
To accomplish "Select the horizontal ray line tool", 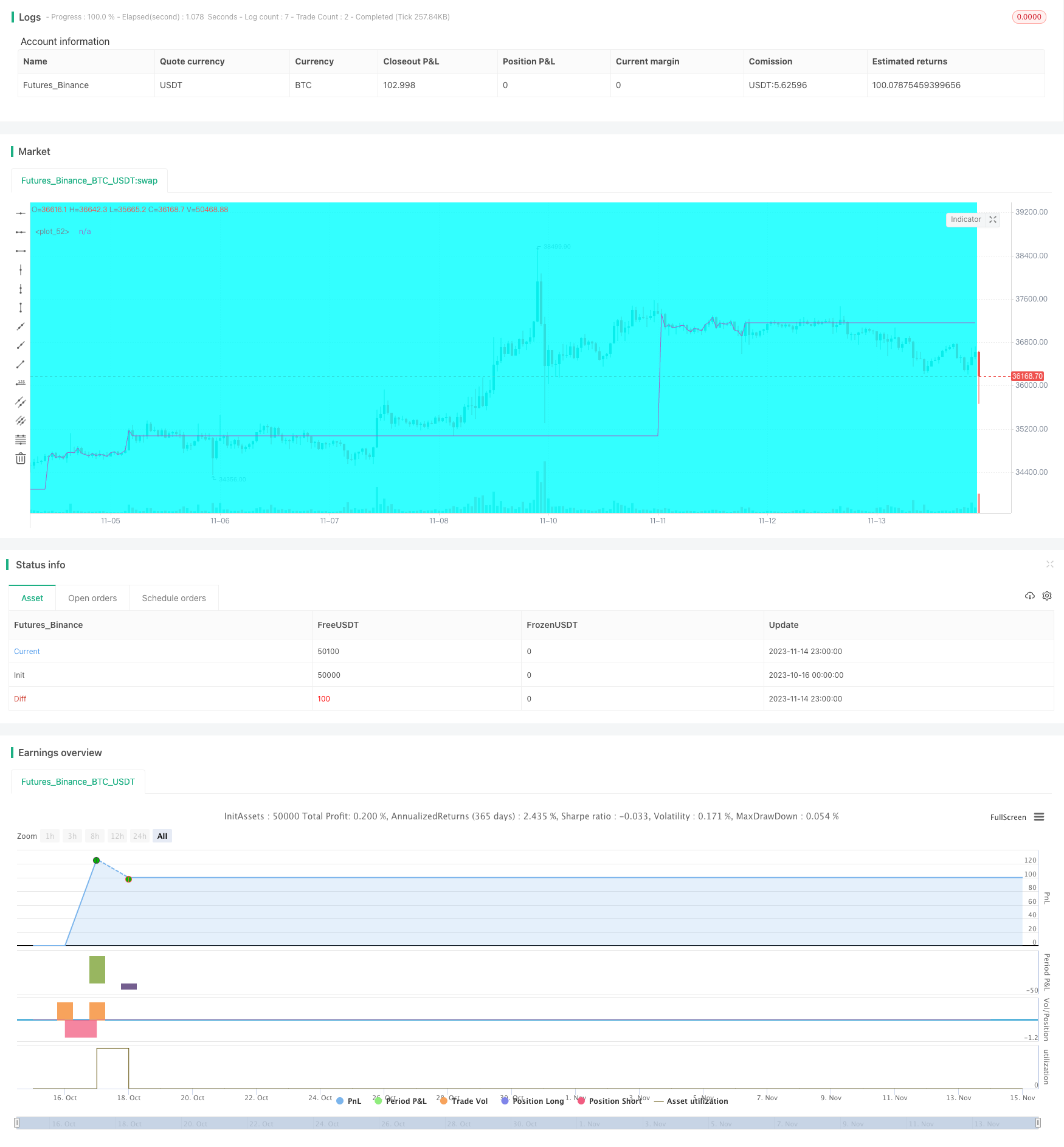I will [21, 232].
